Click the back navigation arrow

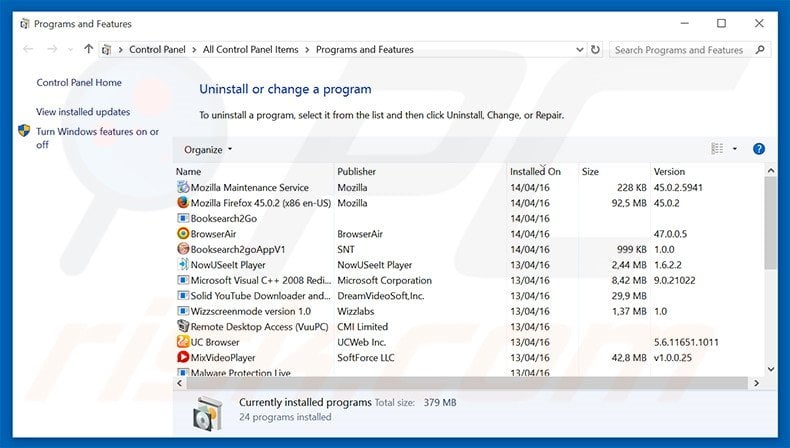pyautogui.click(x=29, y=49)
